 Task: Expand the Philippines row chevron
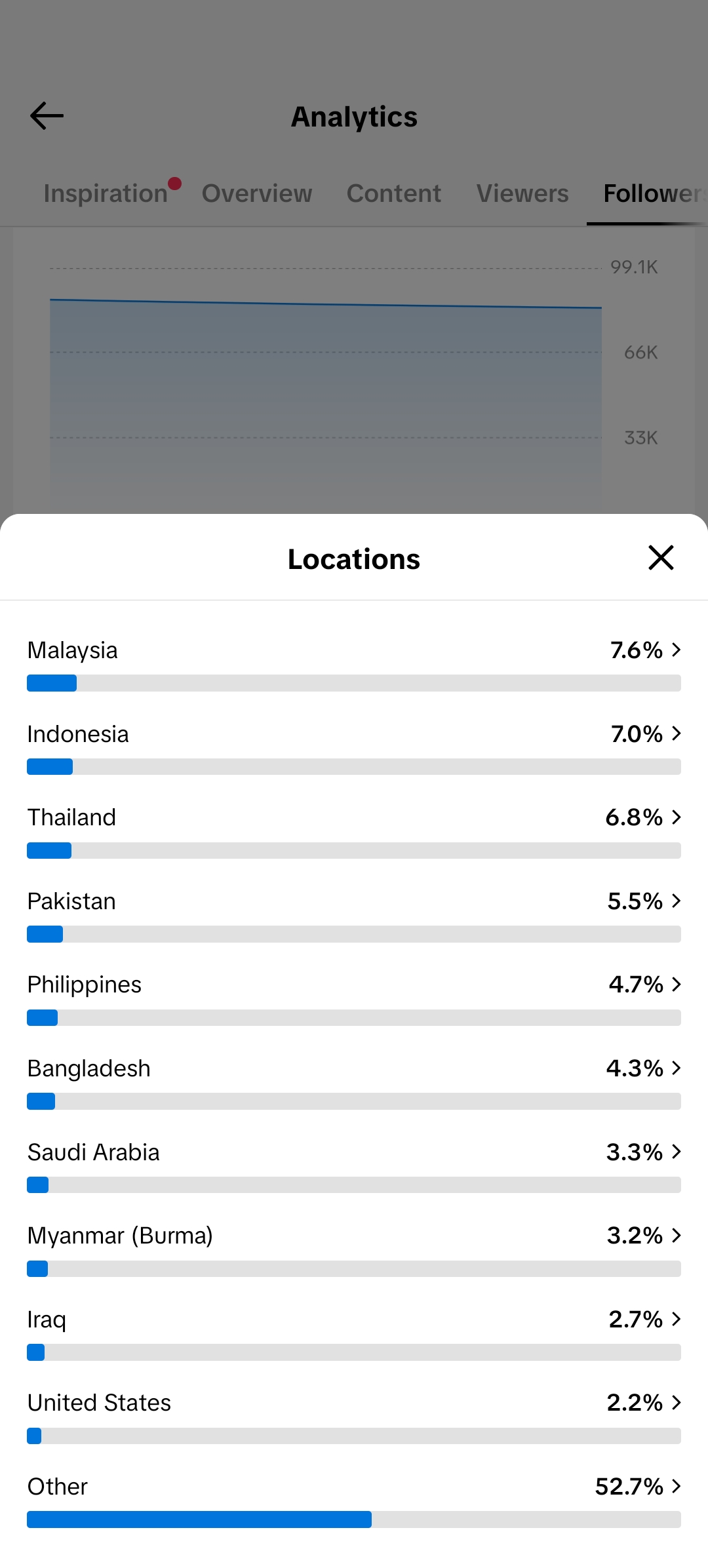pyautogui.click(x=677, y=985)
